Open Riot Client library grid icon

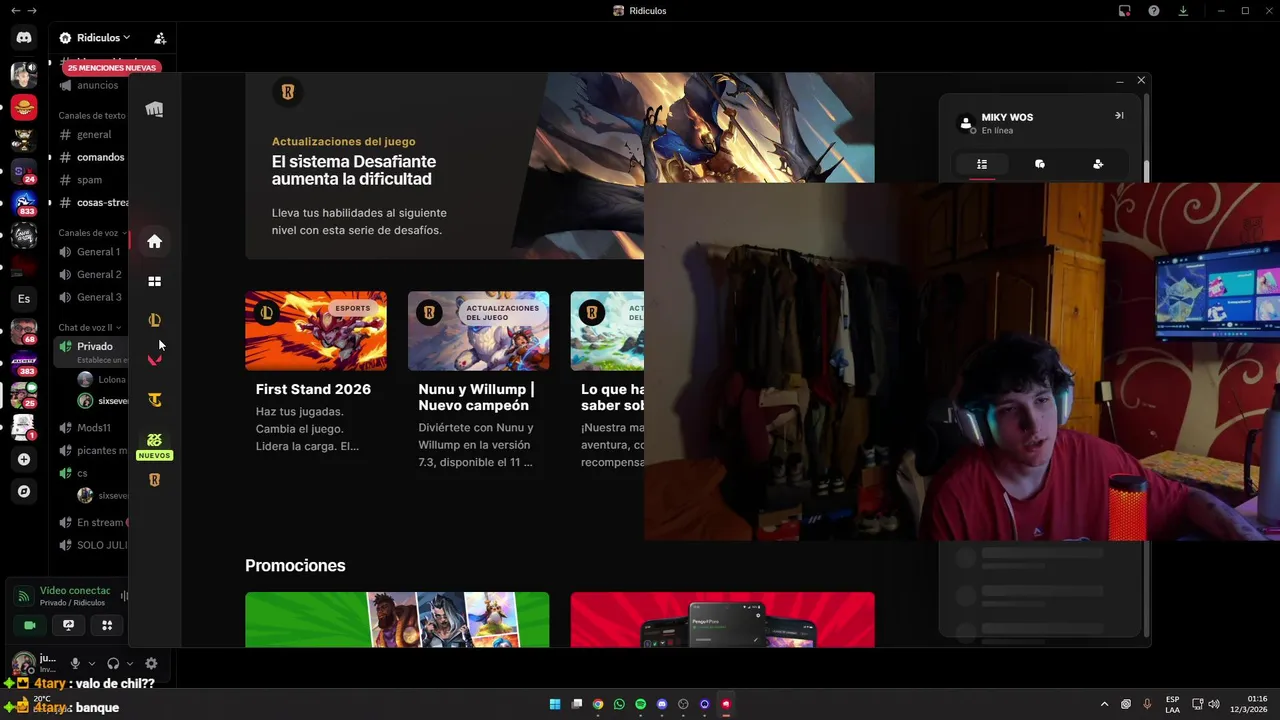154,281
